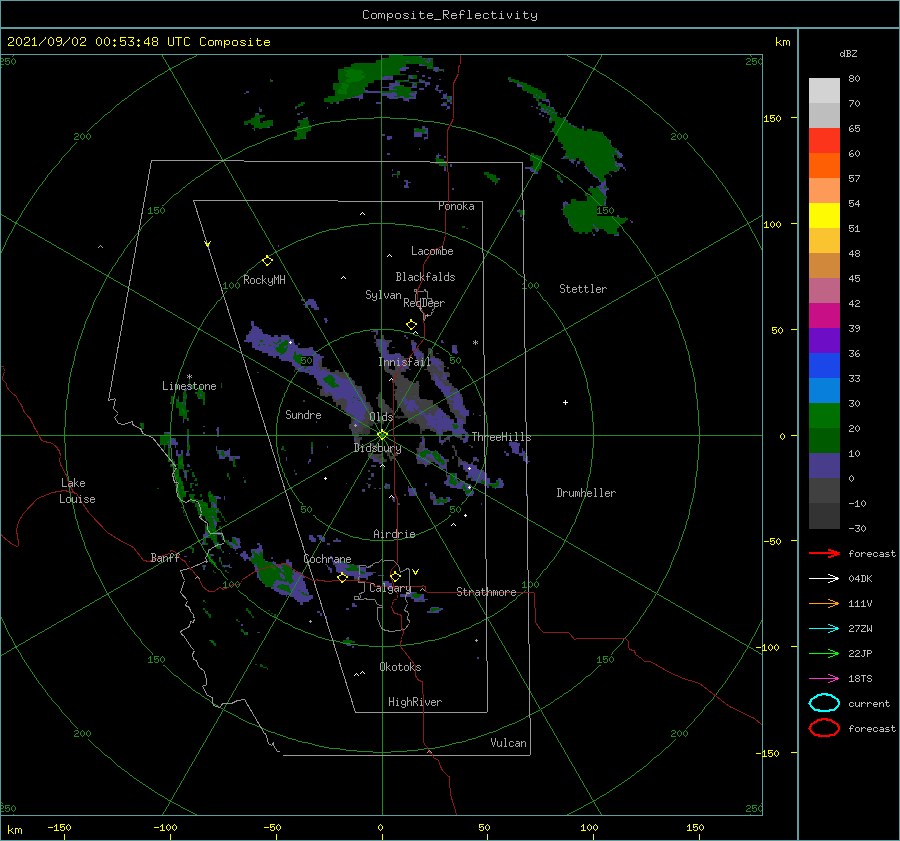Click the Blackfalds city label
The image size is (900, 841).
click(425, 277)
